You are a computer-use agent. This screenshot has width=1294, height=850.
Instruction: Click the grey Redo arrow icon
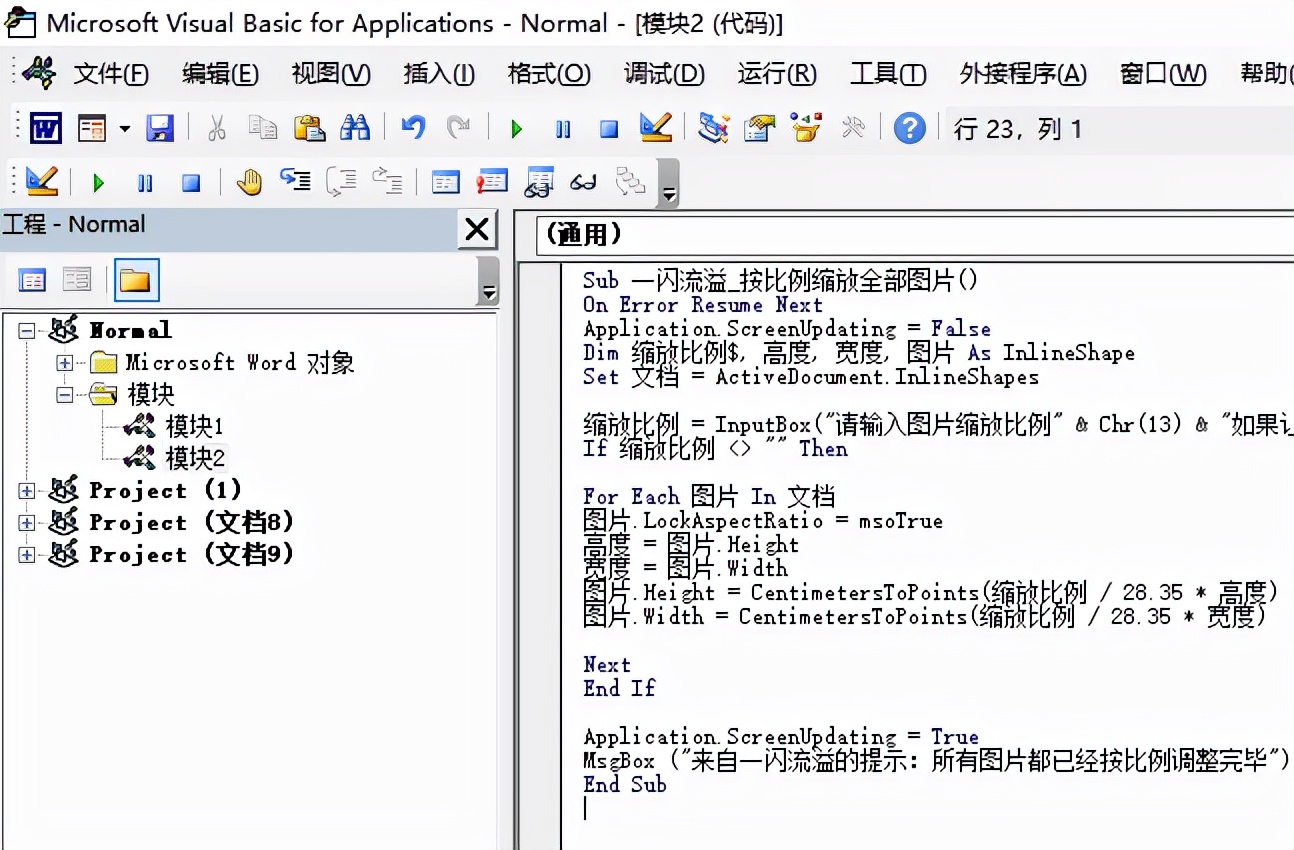tap(459, 128)
